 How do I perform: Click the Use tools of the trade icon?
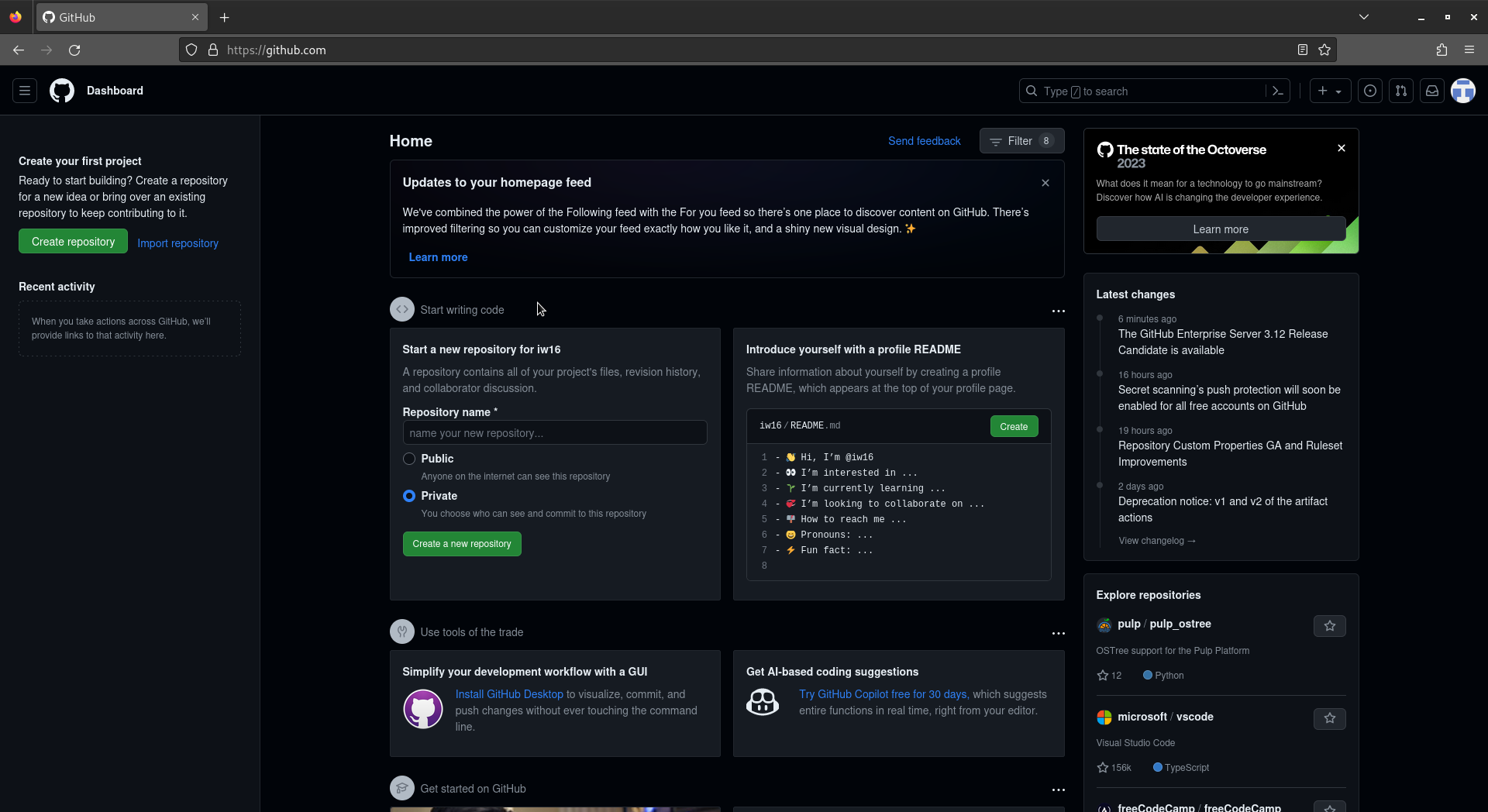(401, 631)
